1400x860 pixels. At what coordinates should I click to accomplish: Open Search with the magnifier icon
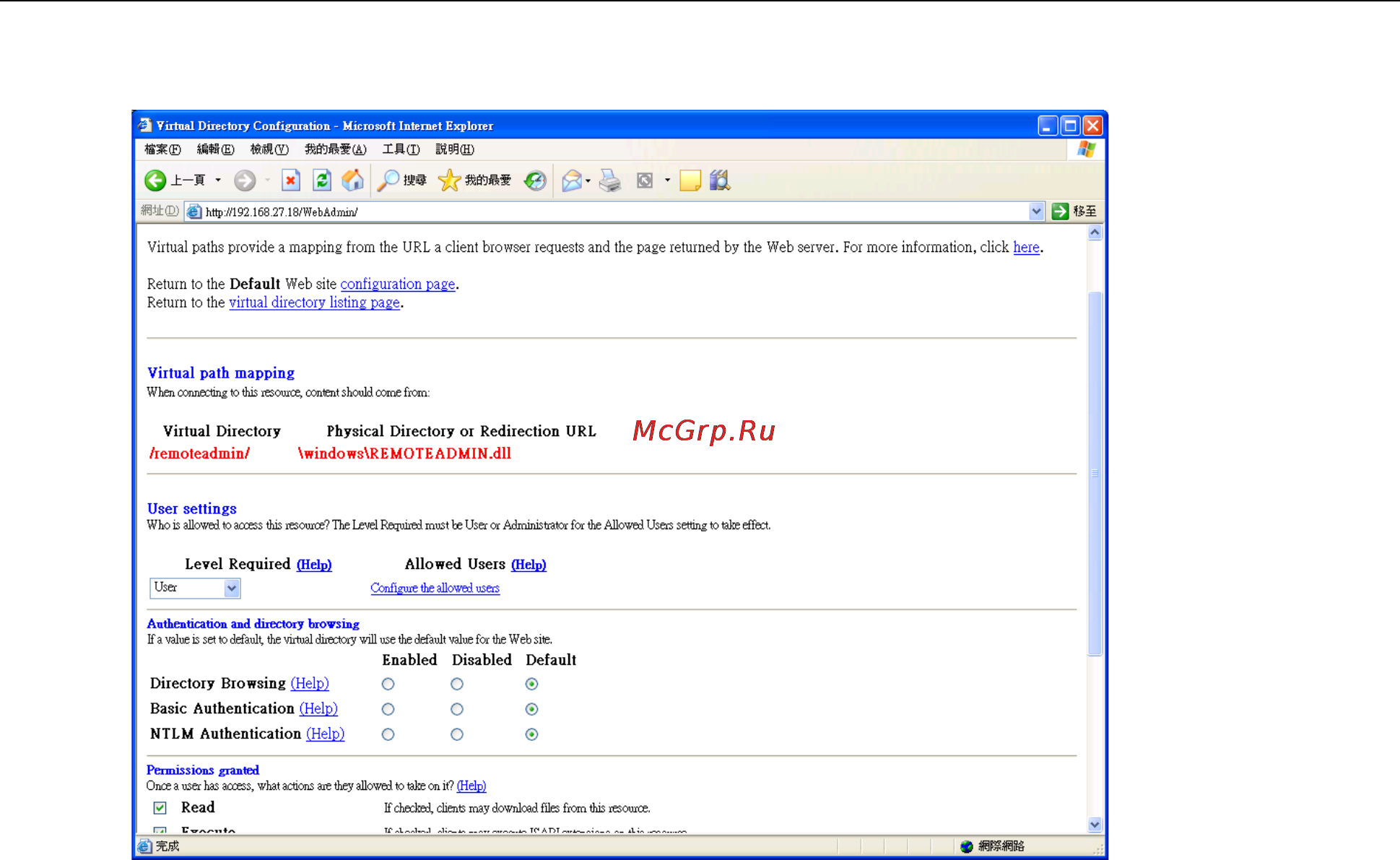point(388,181)
